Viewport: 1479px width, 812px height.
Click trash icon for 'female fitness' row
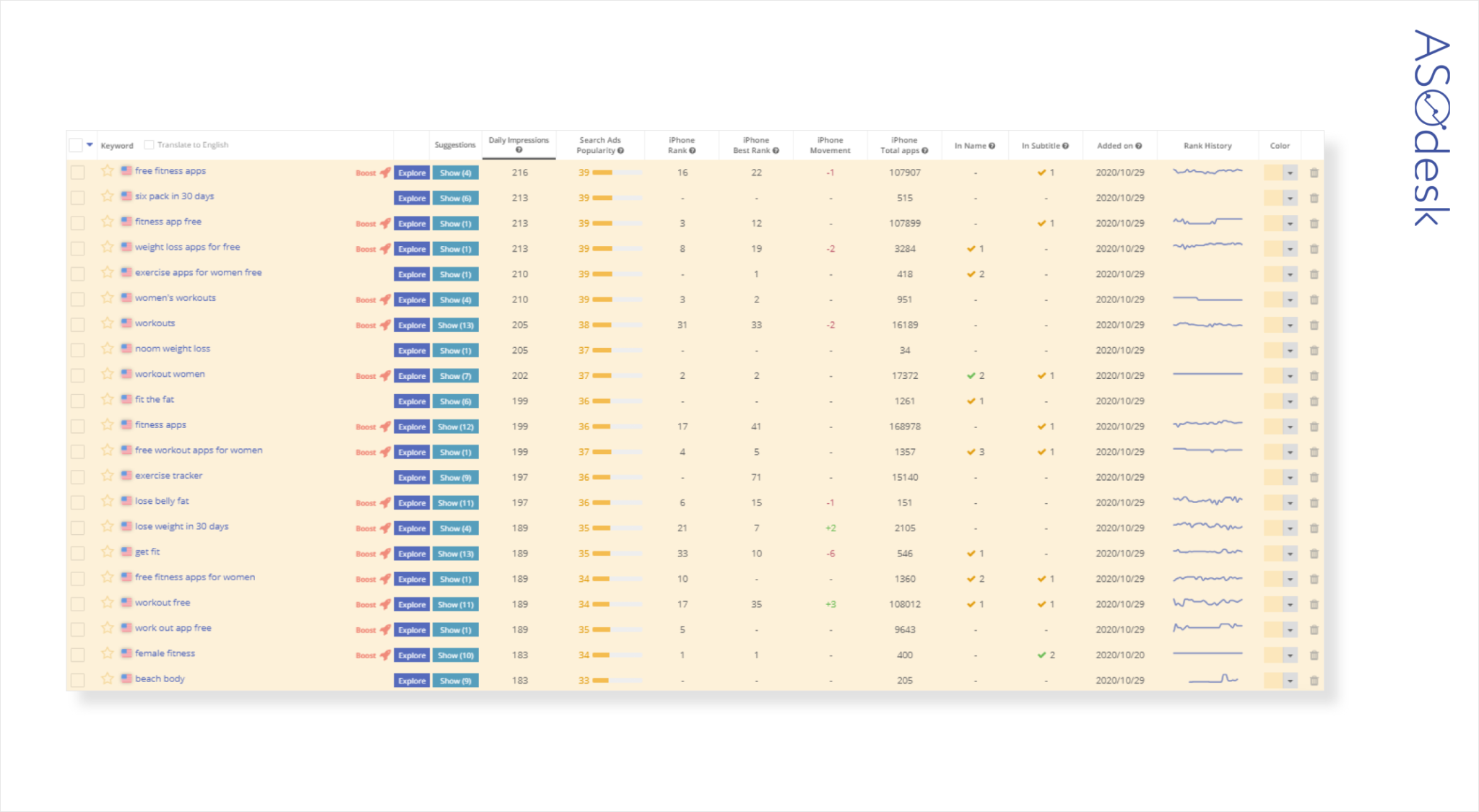[1314, 655]
